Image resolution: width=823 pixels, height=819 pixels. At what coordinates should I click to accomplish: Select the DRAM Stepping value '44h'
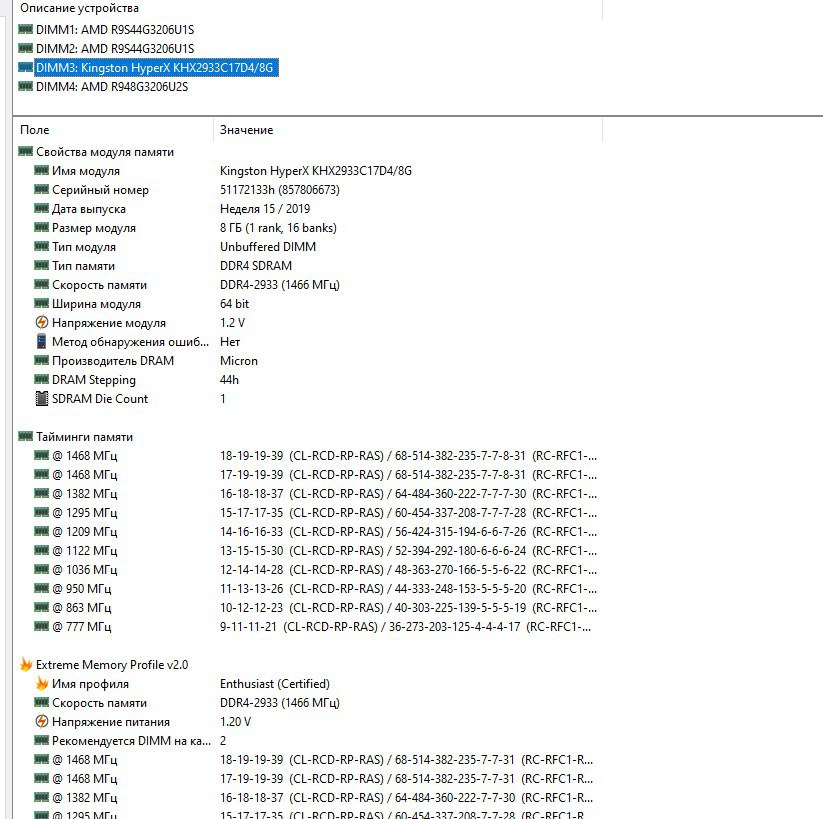[x=229, y=380]
